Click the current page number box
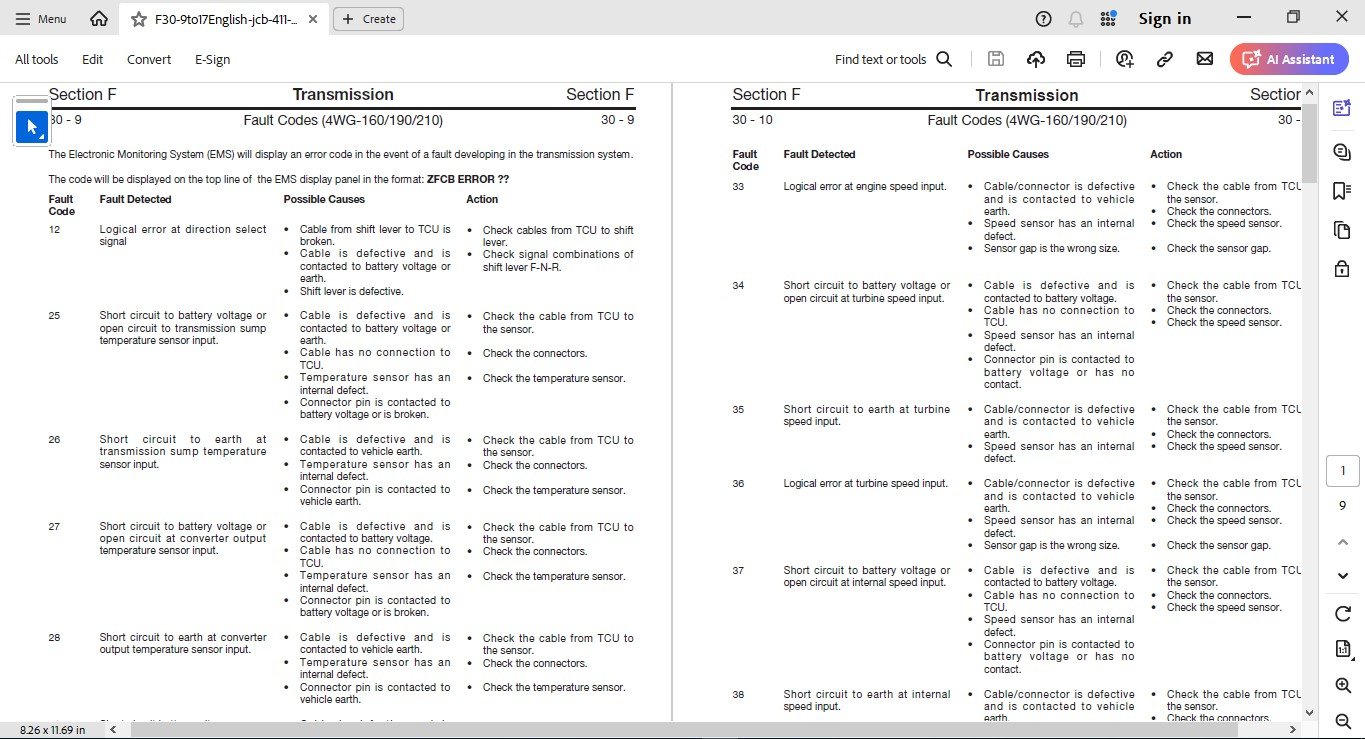 [x=1342, y=470]
